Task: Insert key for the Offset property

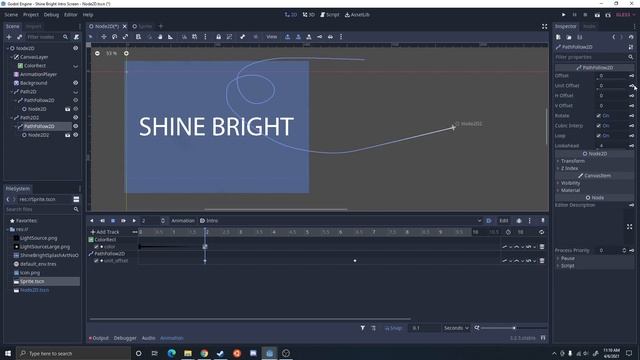Action: [631, 76]
